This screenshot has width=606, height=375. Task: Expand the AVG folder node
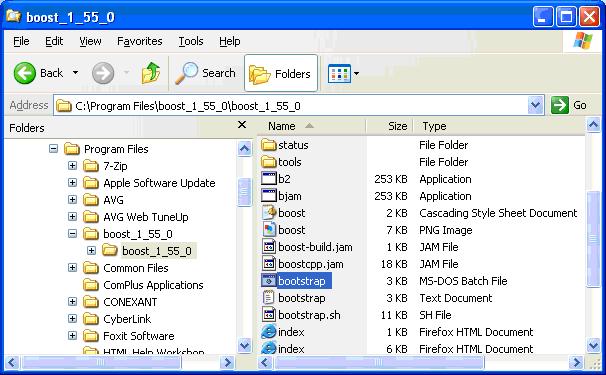(x=72, y=199)
